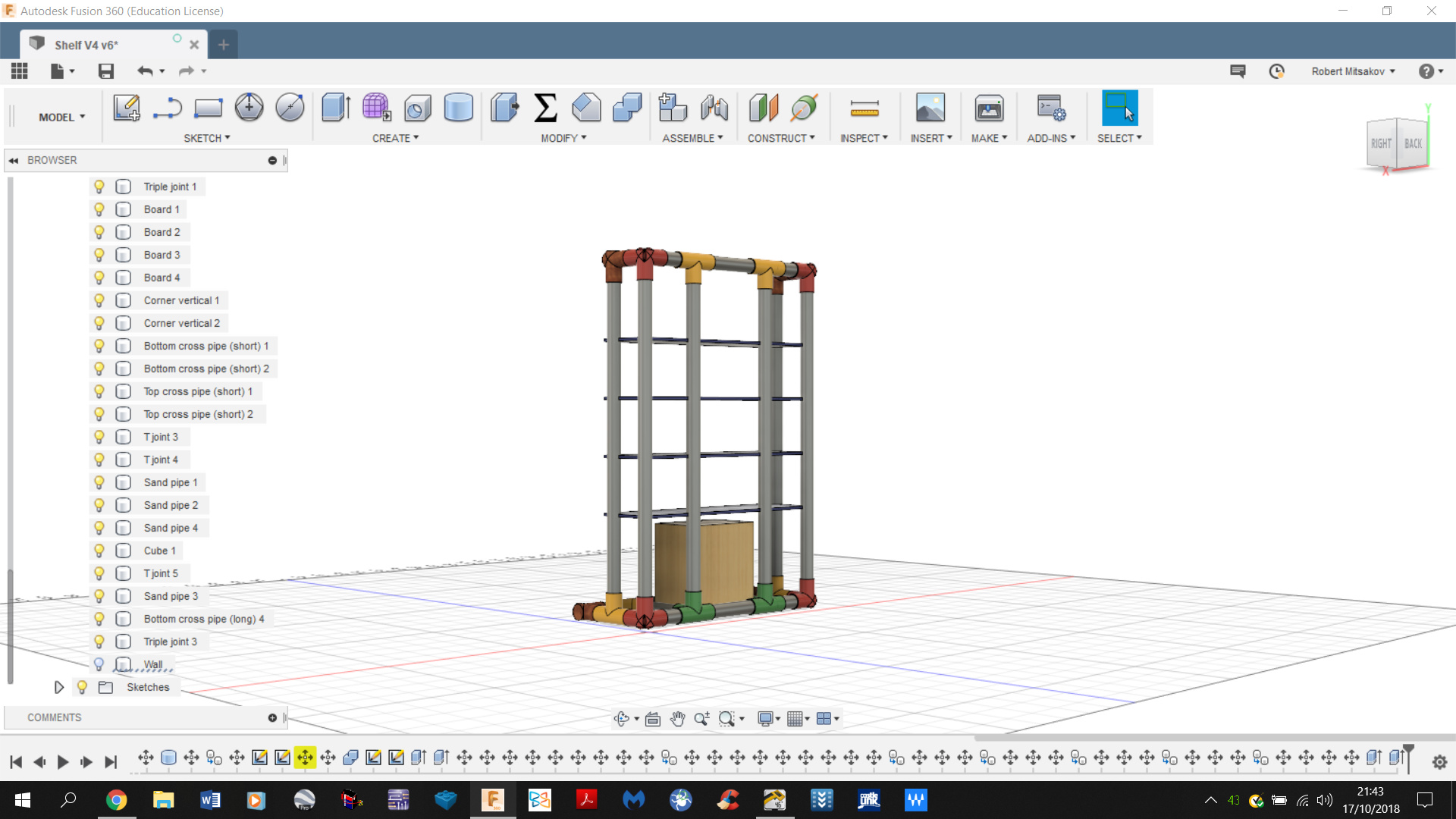This screenshot has width=1456, height=819.
Task: Open the ASSEMBLE menu
Action: (x=692, y=138)
